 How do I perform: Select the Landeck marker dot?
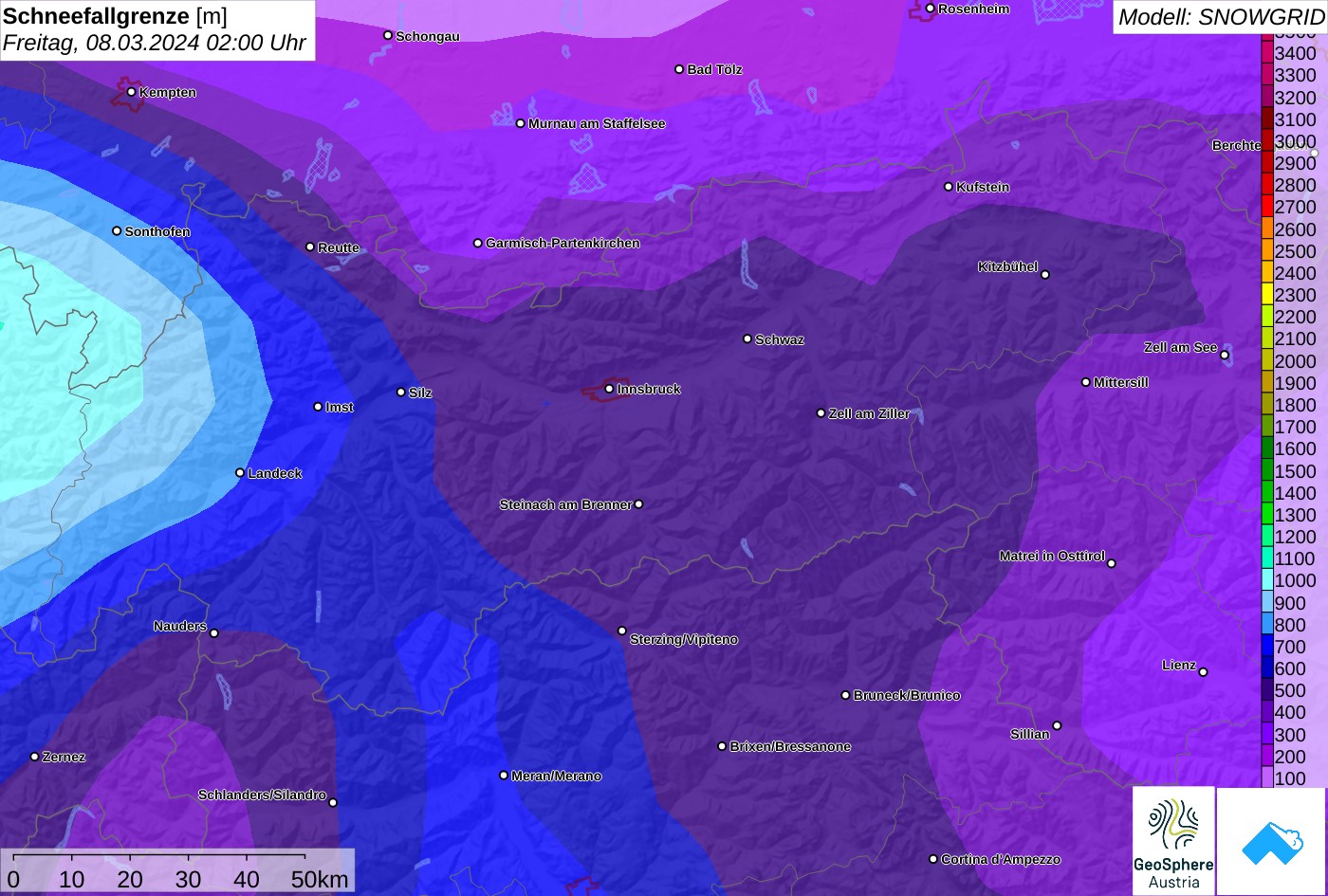240,473
